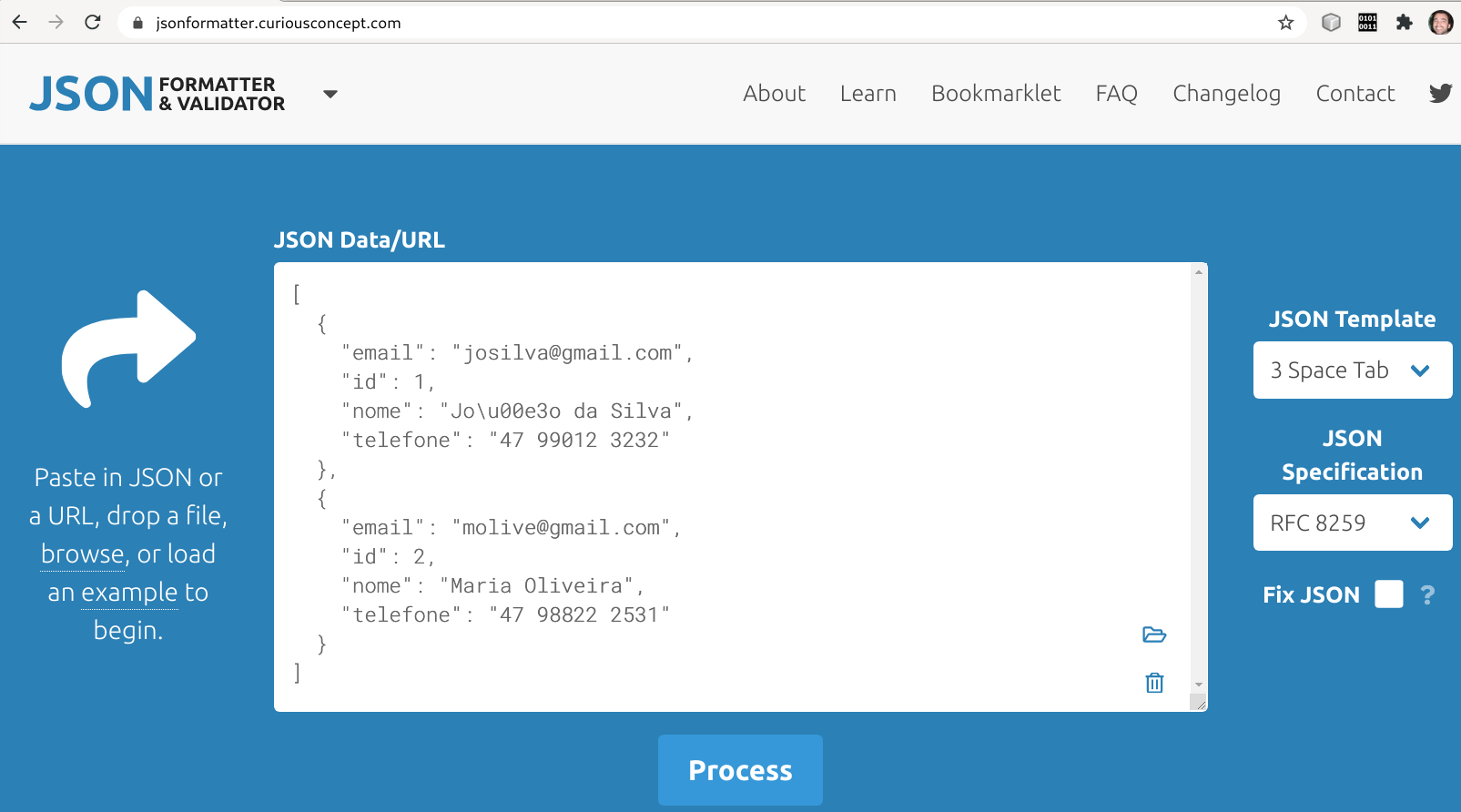The image size is (1461, 812).
Task: Open the FAQ page
Action: click(1117, 93)
